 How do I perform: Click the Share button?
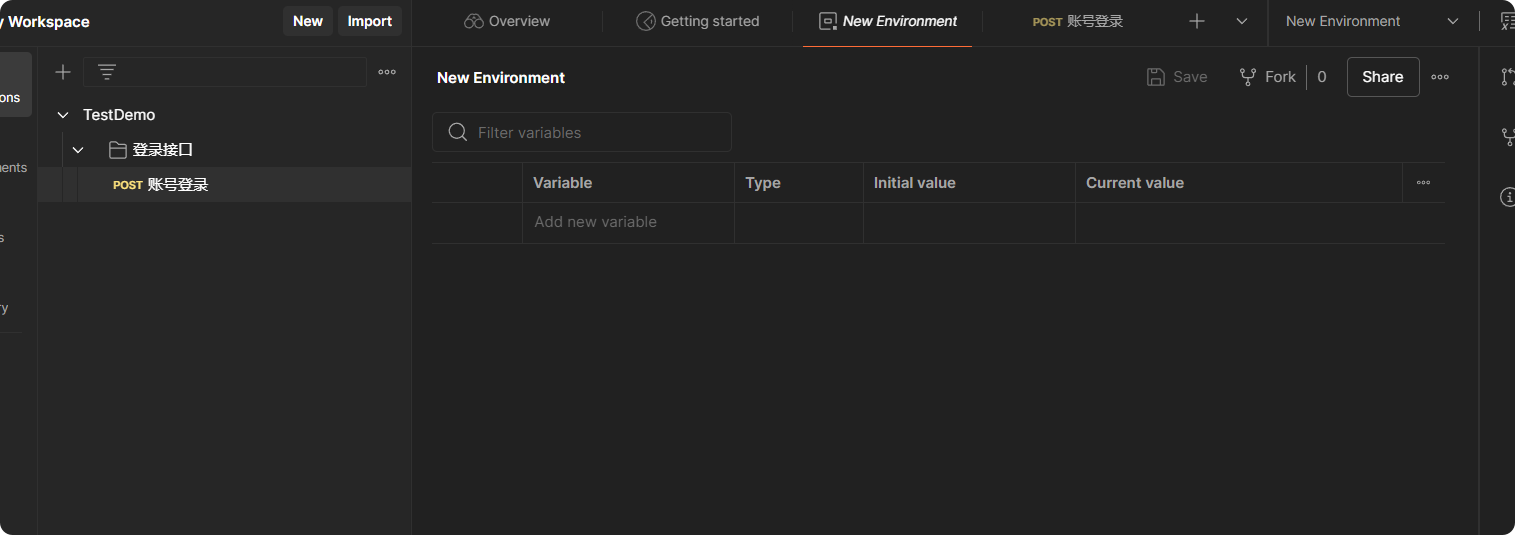[x=1382, y=77]
